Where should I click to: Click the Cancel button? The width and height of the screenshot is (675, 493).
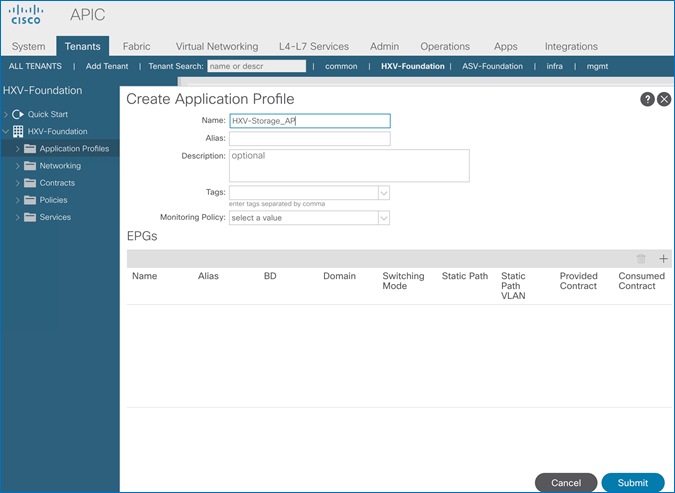[566, 482]
